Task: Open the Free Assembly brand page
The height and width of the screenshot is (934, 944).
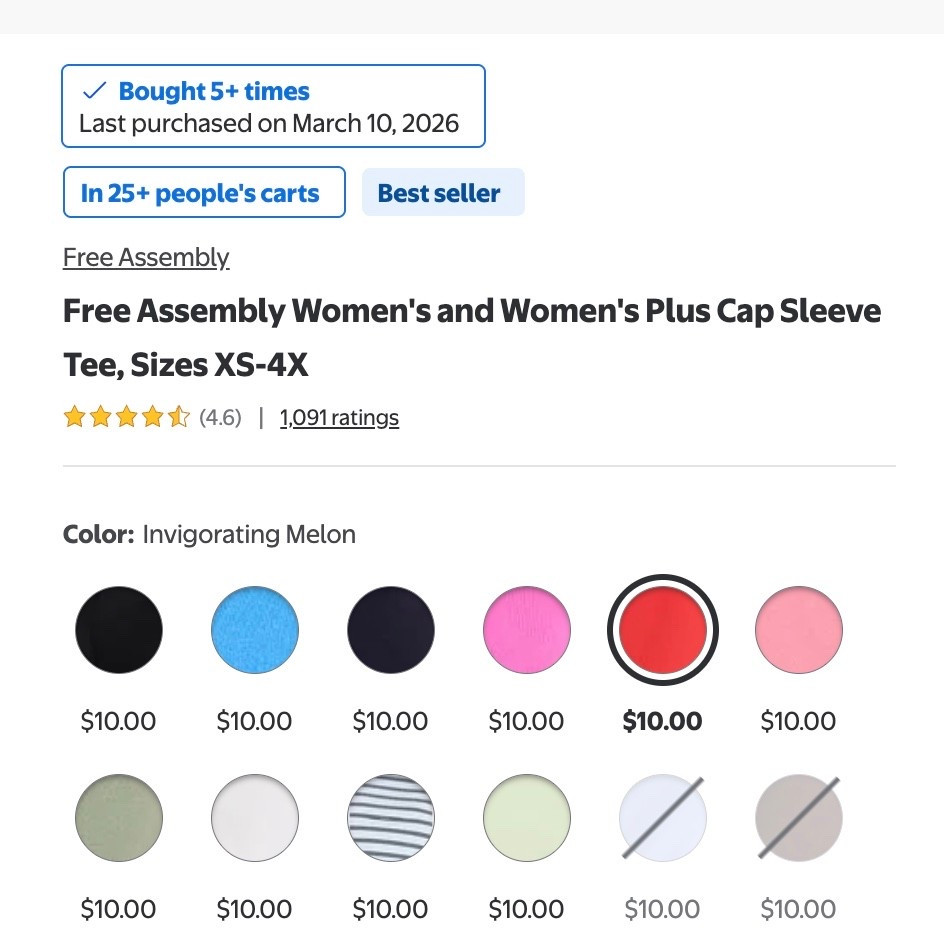Action: pyautogui.click(x=146, y=257)
